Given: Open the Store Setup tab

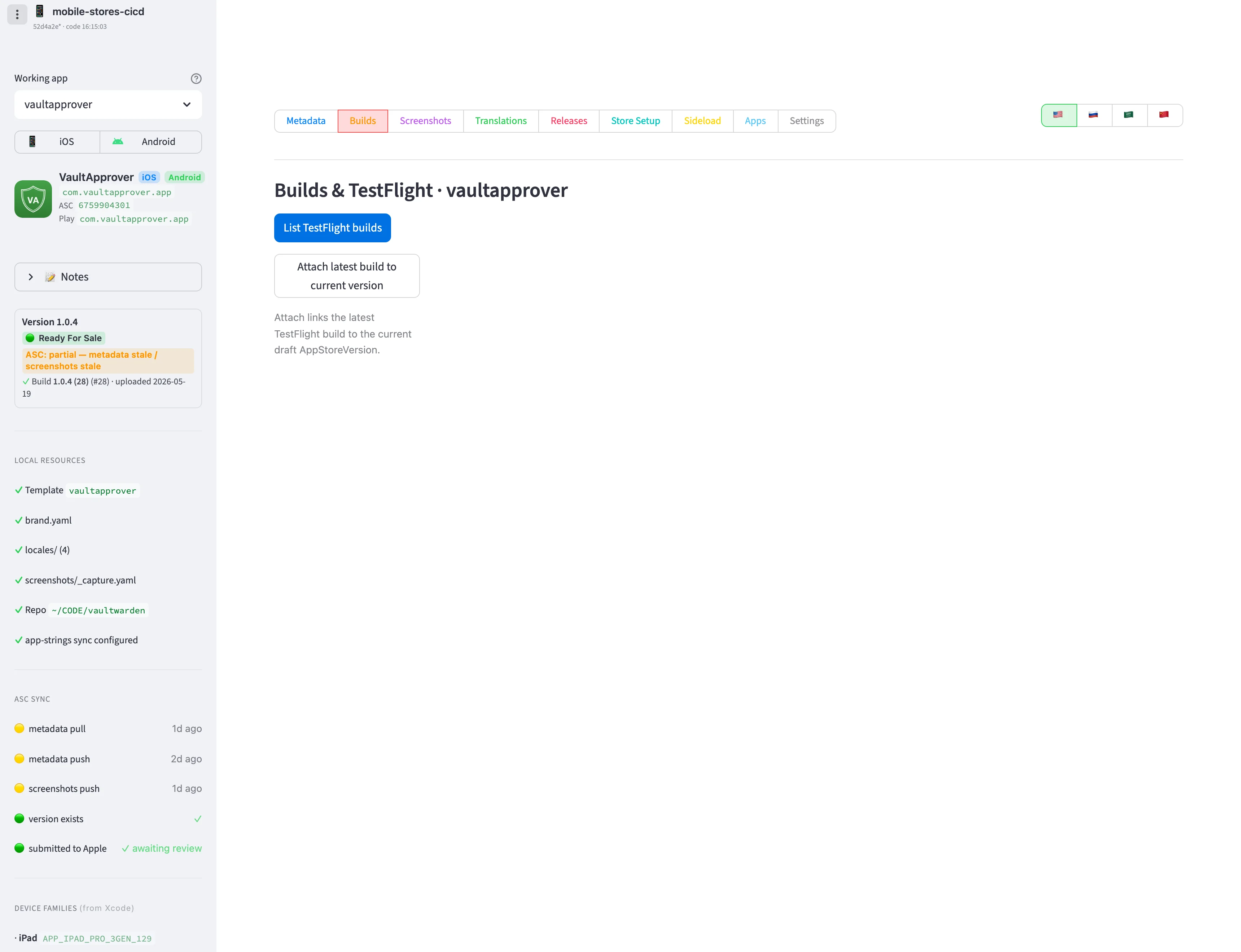Looking at the screenshot, I should [636, 121].
